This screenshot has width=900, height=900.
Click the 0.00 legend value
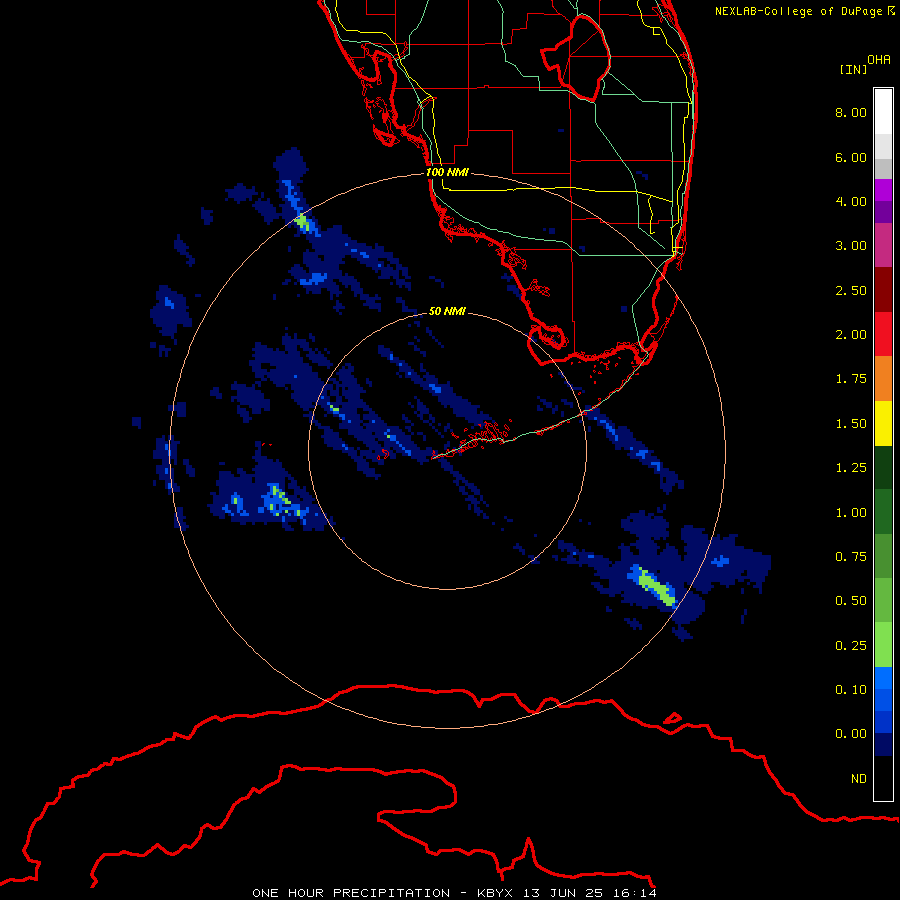(x=851, y=734)
